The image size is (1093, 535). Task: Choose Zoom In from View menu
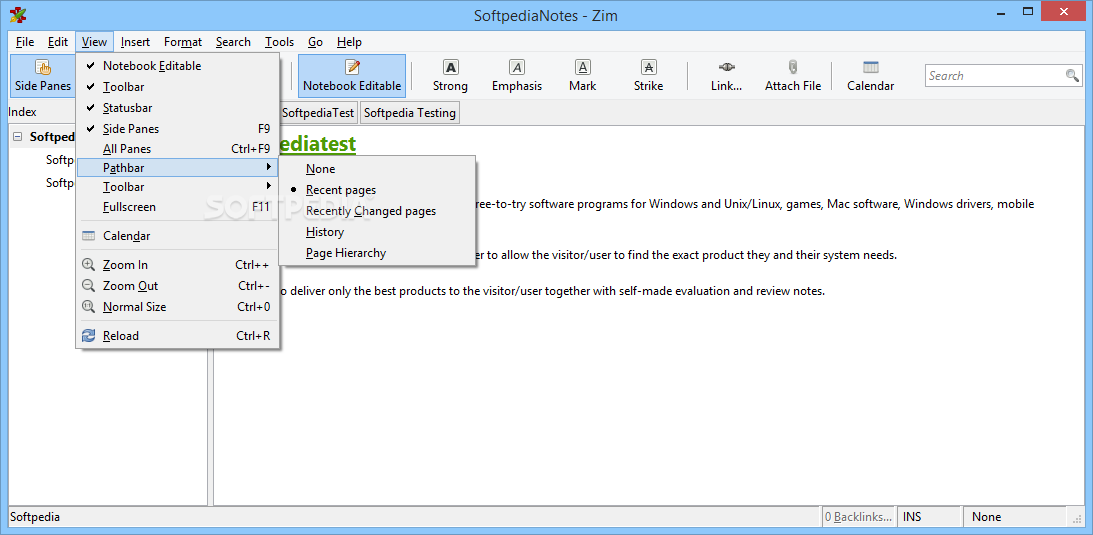(176, 265)
